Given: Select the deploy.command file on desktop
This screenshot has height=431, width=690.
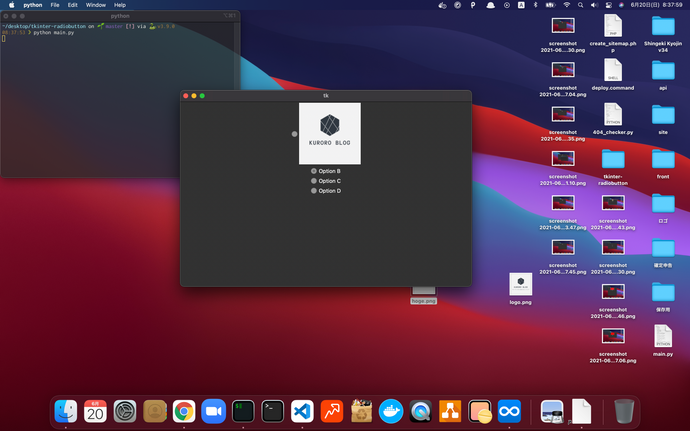Looking at the screenshot, I should 613,75.
